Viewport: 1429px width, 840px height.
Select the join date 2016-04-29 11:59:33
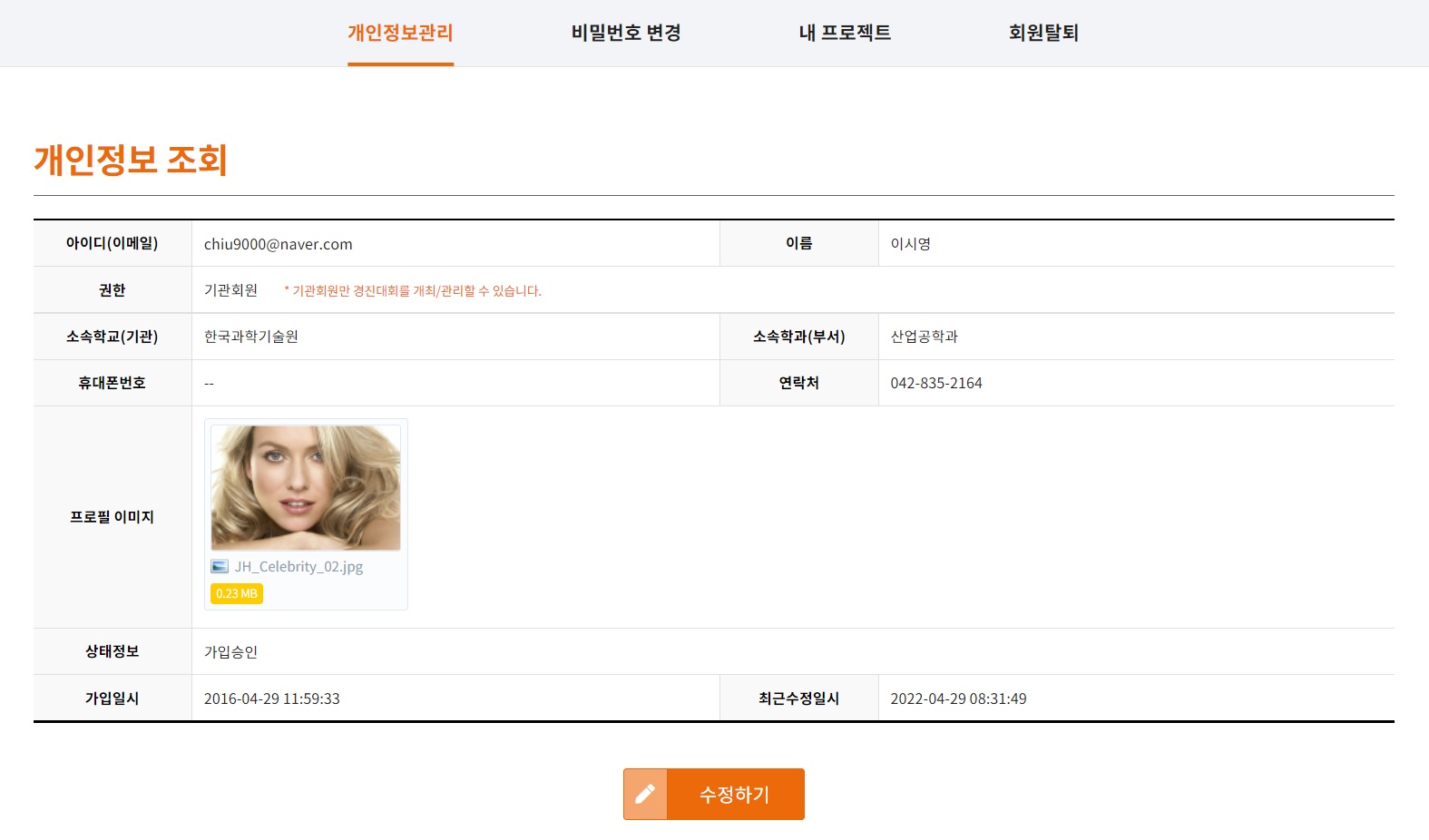tap(271, 698)
